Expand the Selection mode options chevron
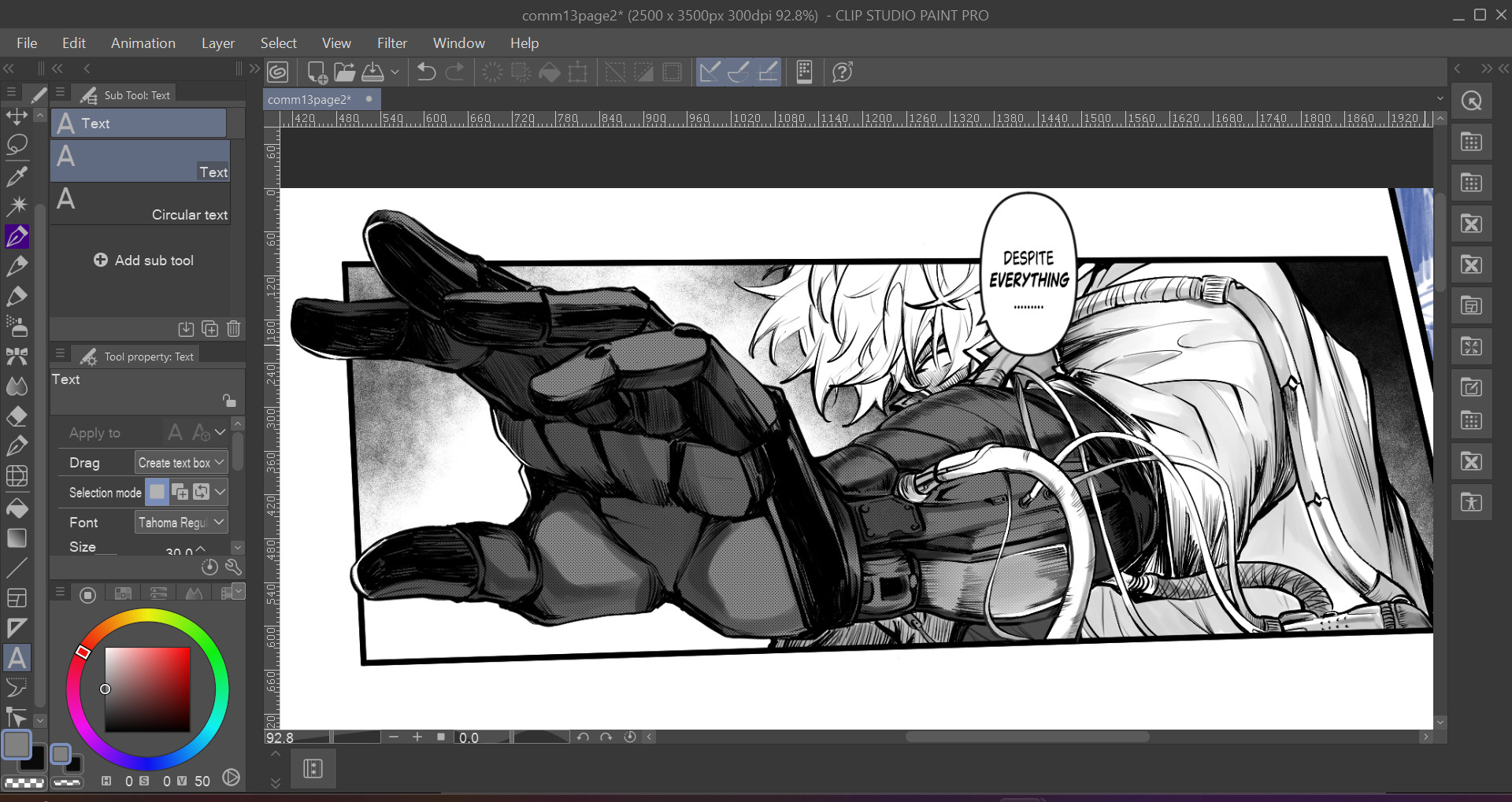 point(220,492)
